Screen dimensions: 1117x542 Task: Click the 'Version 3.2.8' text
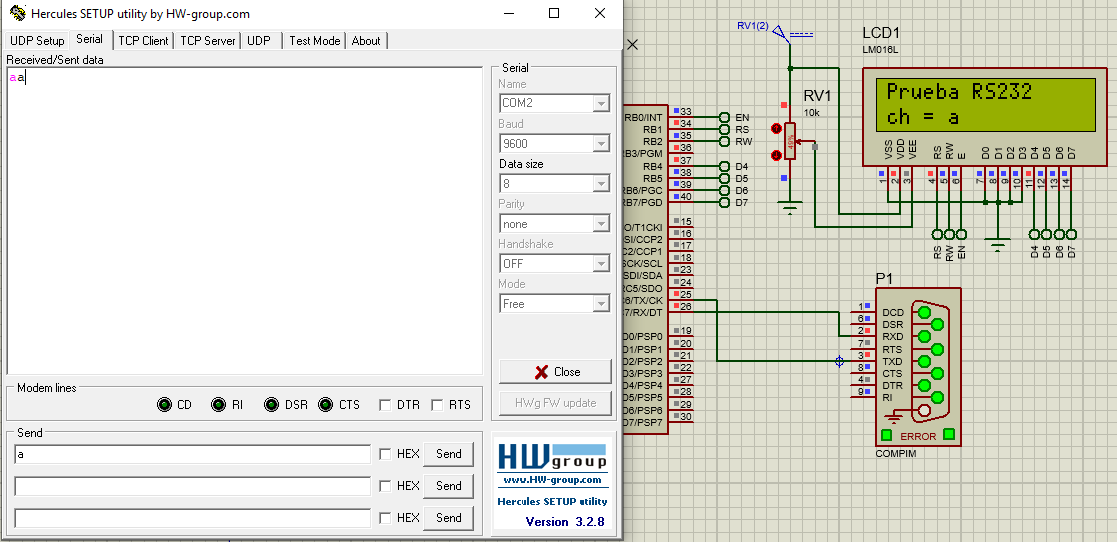pos(565,521)
